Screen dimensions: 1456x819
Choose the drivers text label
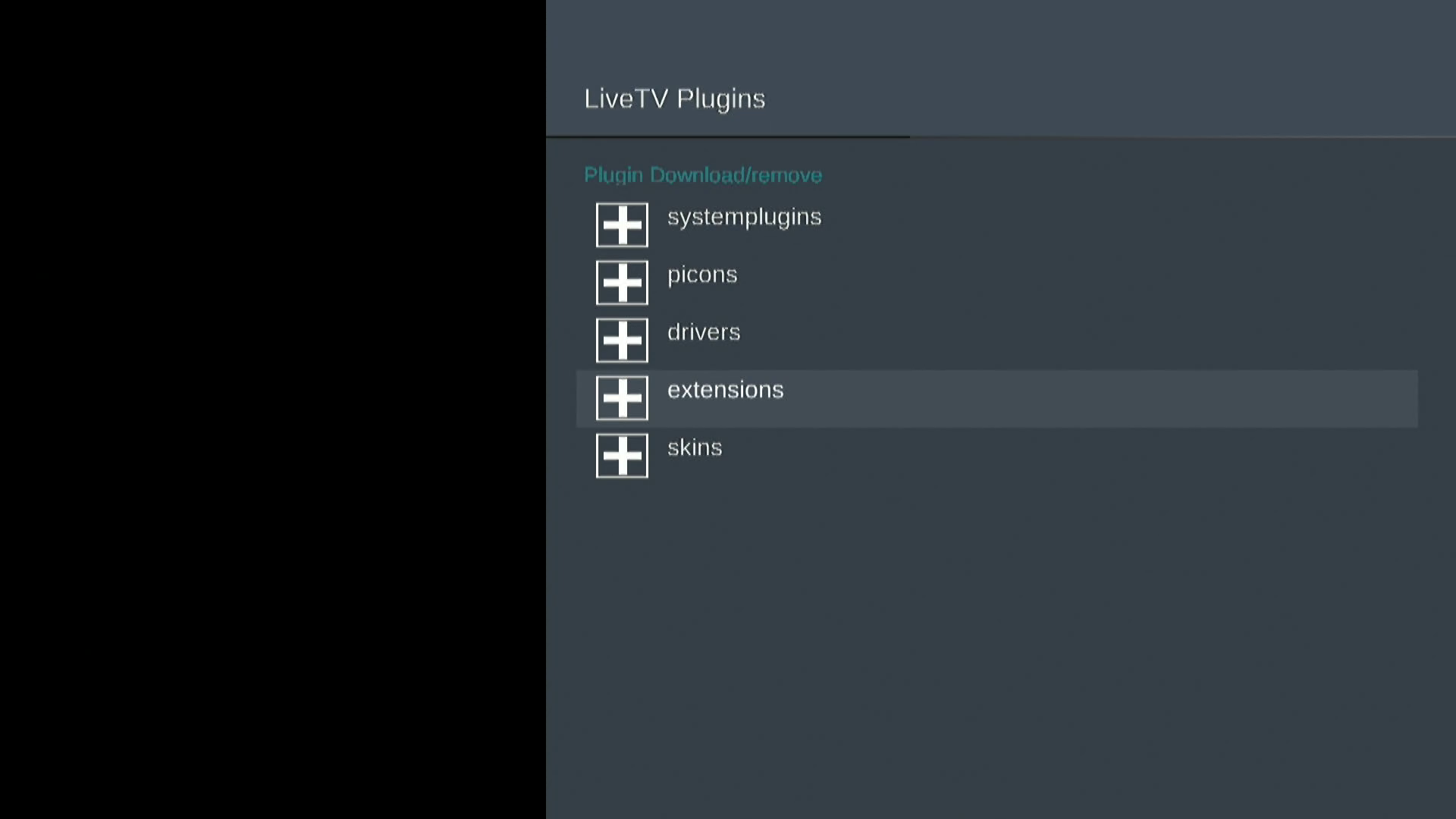click(x=703, y=332)
